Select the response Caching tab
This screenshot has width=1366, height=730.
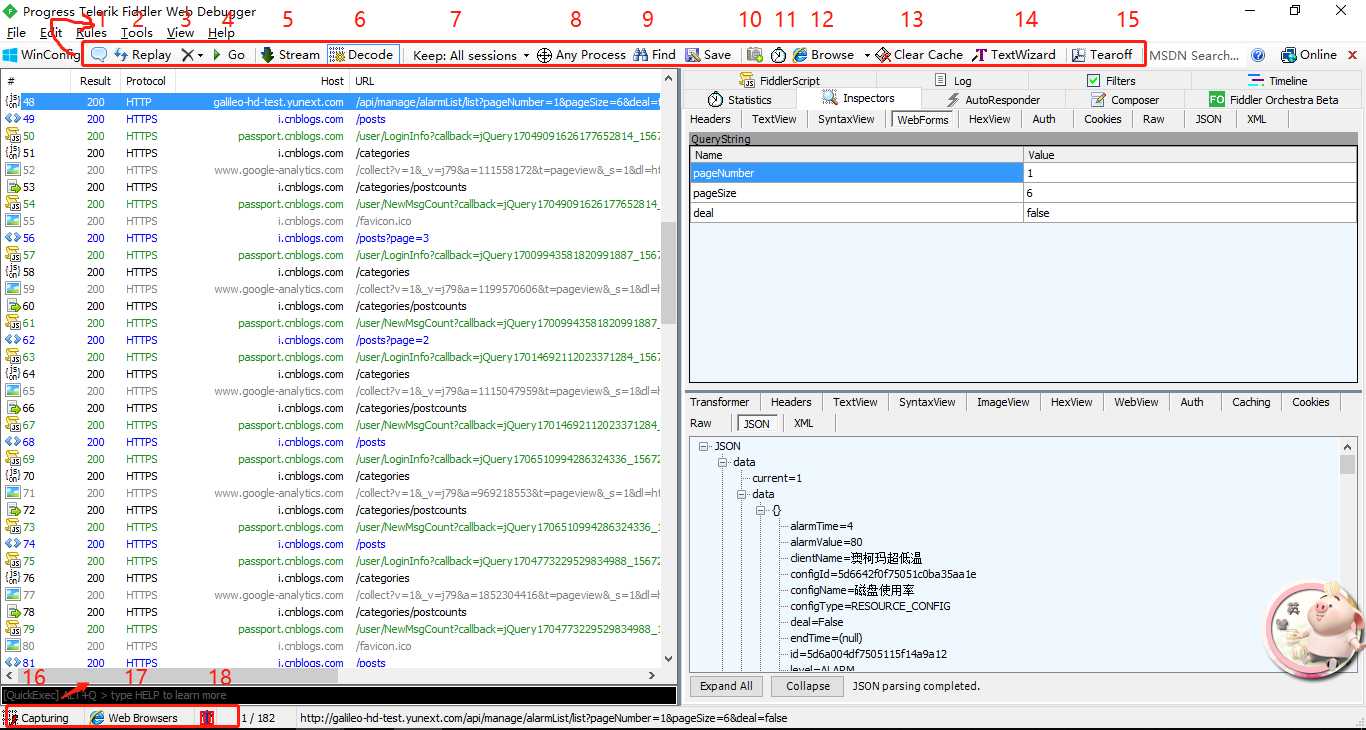click(x=1250, y=402)
